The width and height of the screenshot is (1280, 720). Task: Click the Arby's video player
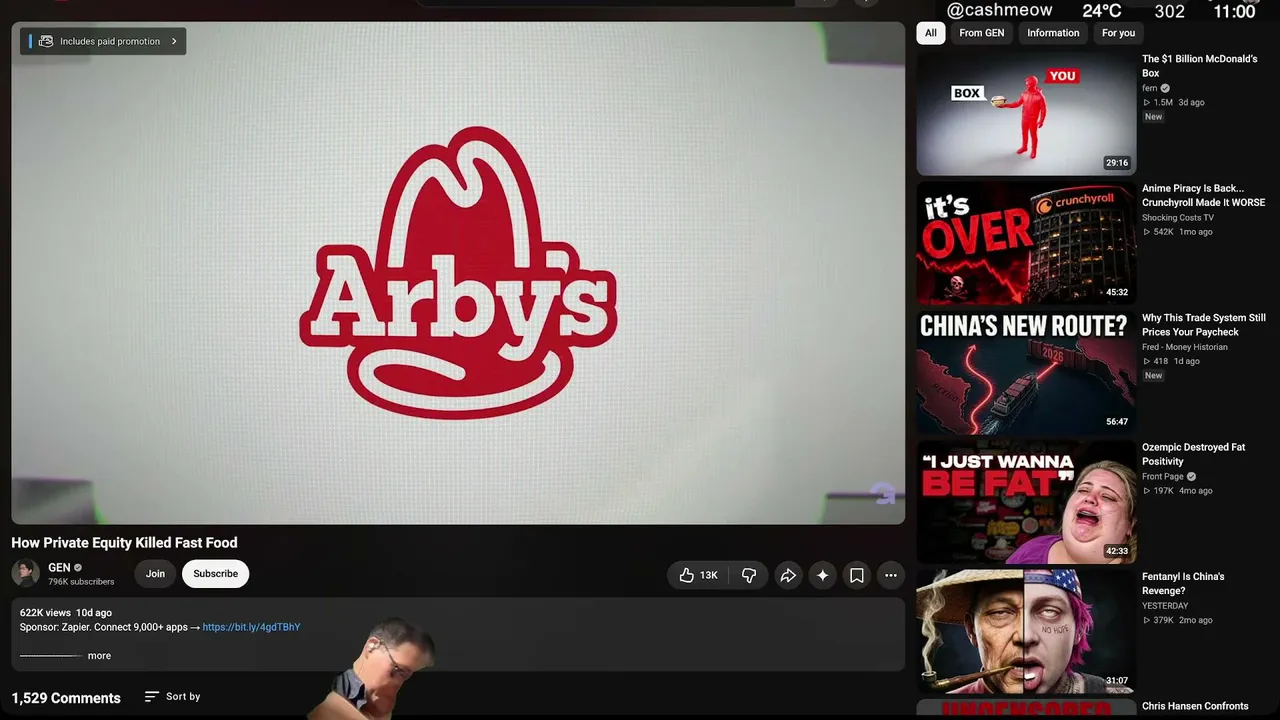pyautogui.click(x=458, y=273)
